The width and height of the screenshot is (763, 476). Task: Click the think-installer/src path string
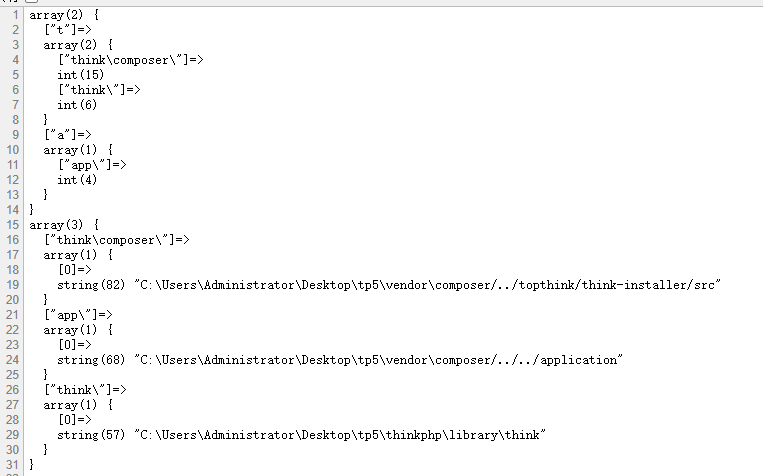428,285
